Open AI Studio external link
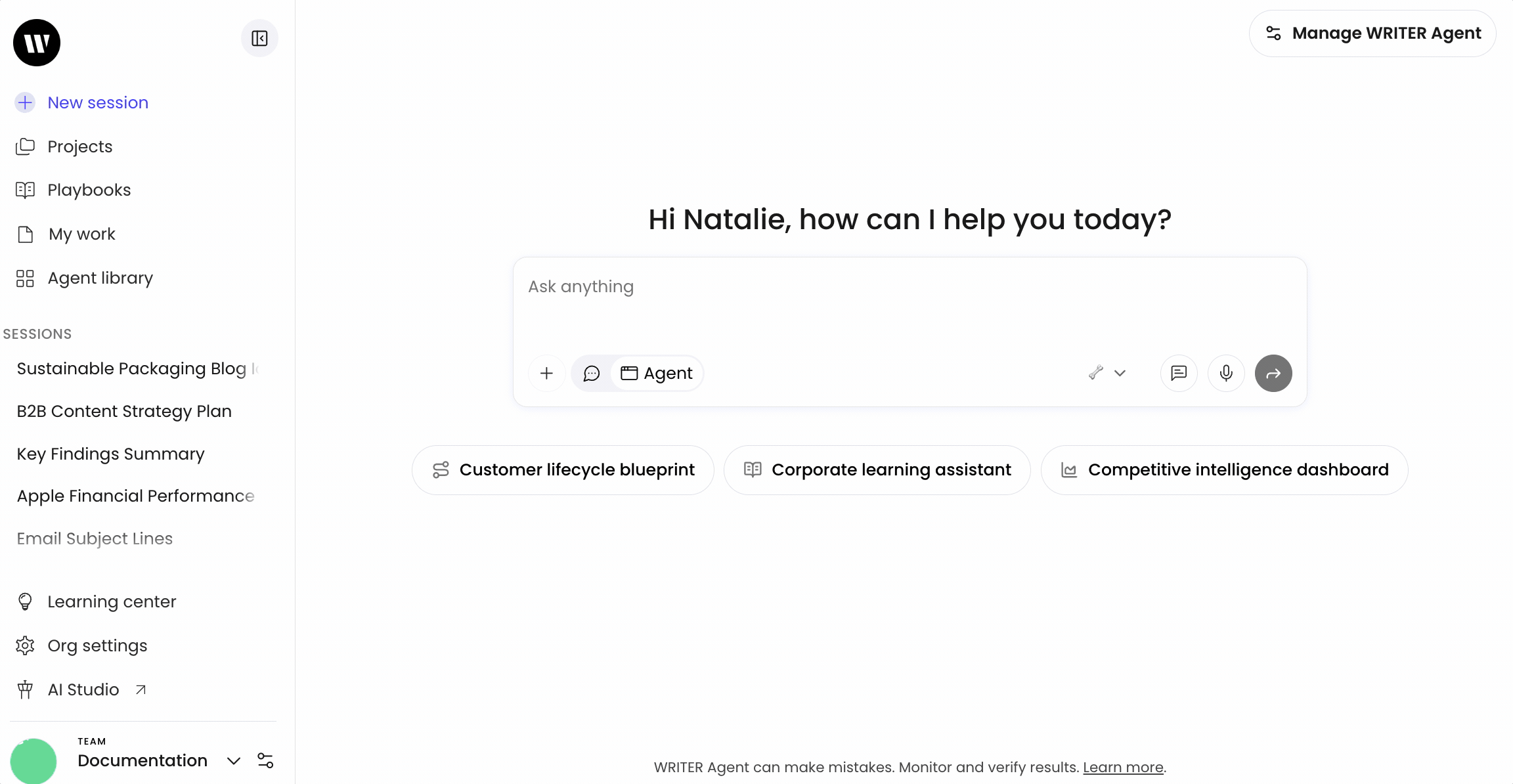Image resolution: width=1513 pixels, height=784 pixels. [x=83, y=689]
